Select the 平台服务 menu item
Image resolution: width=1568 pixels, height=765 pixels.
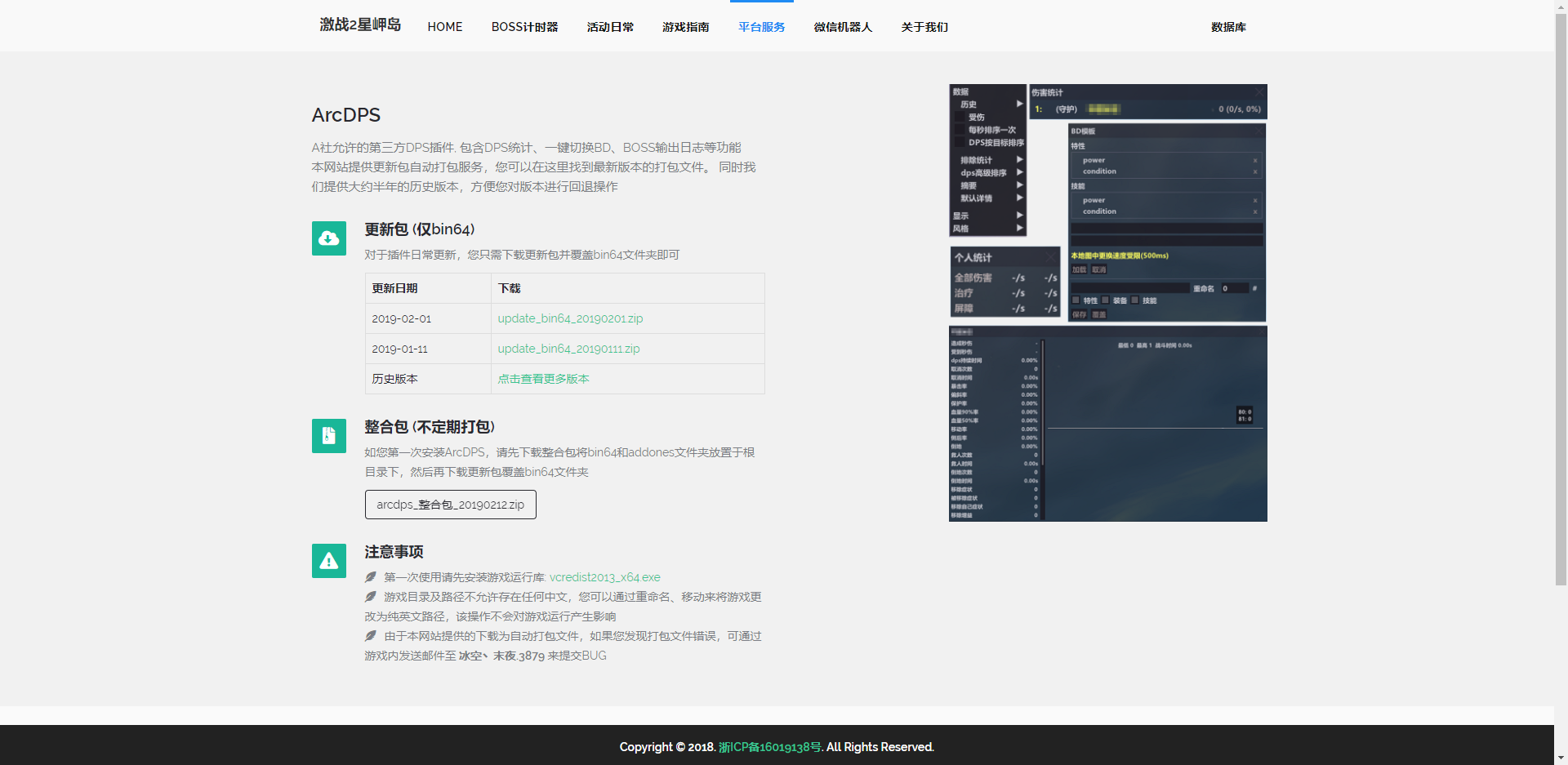click(761, 27)
